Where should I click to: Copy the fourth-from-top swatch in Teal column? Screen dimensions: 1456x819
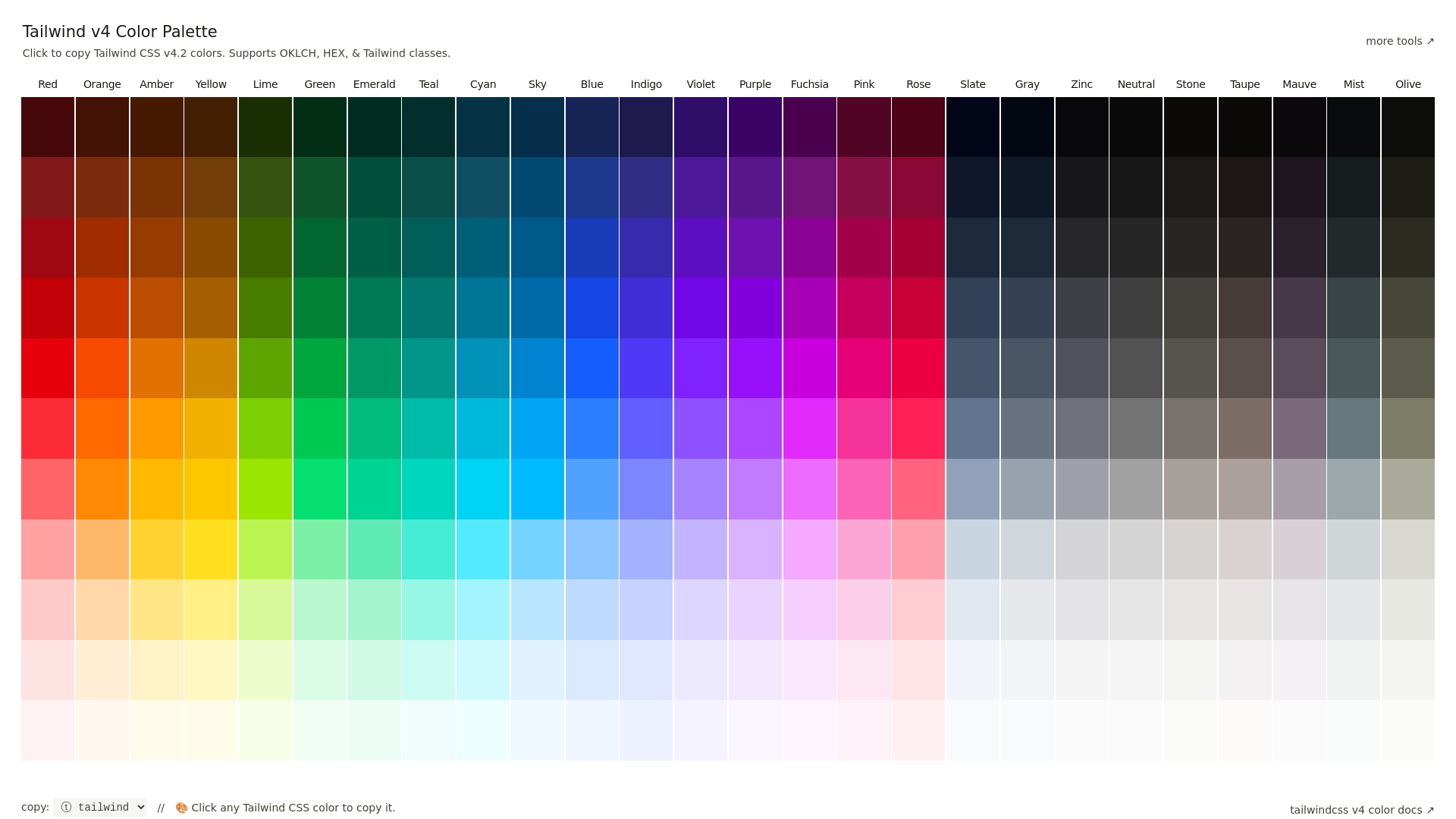click(428, 308)
